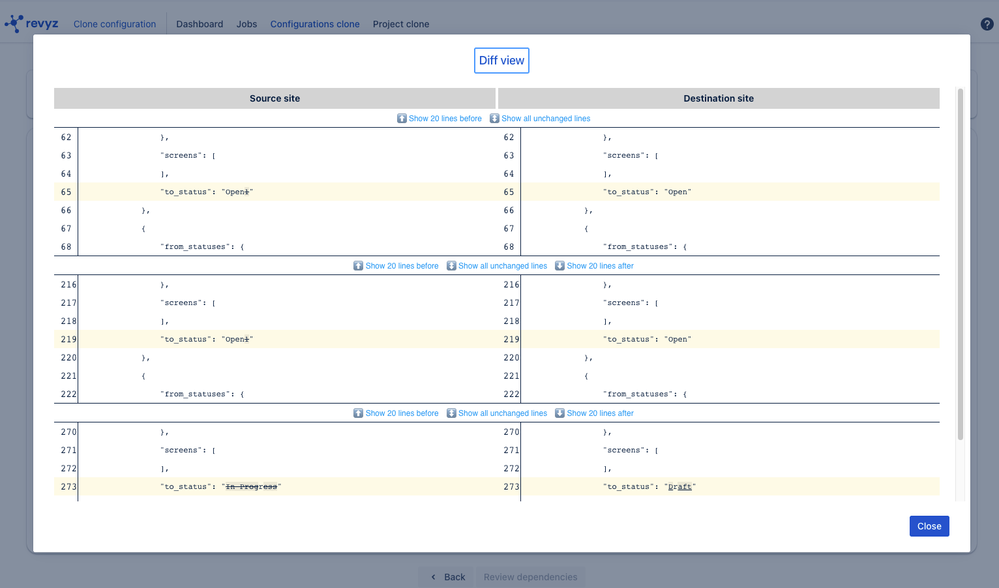Show 20 lines after line 222
Viewport: 999px width, 588px height.
click(594, 413)
